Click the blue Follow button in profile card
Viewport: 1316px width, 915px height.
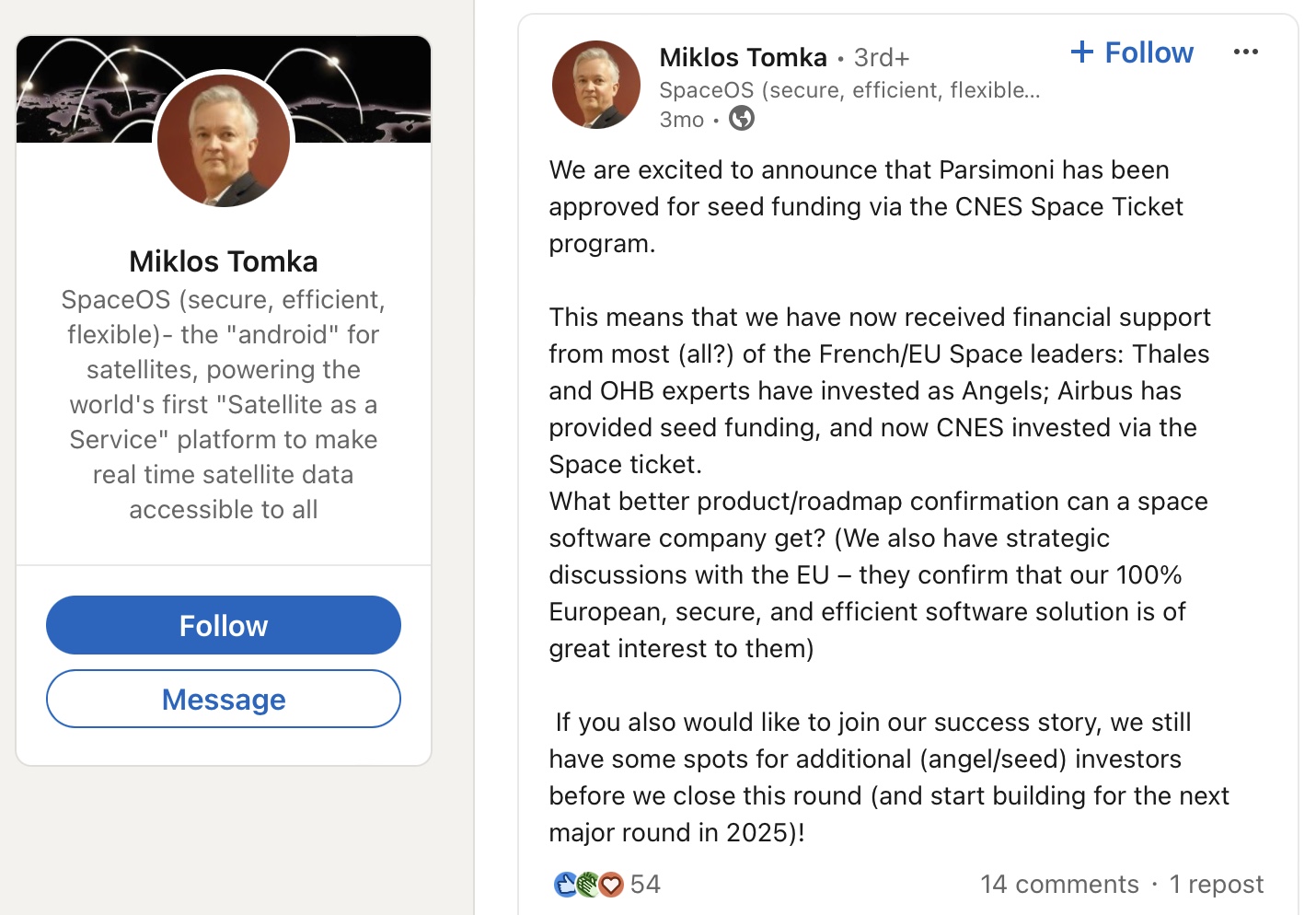[x=224, y=625]
